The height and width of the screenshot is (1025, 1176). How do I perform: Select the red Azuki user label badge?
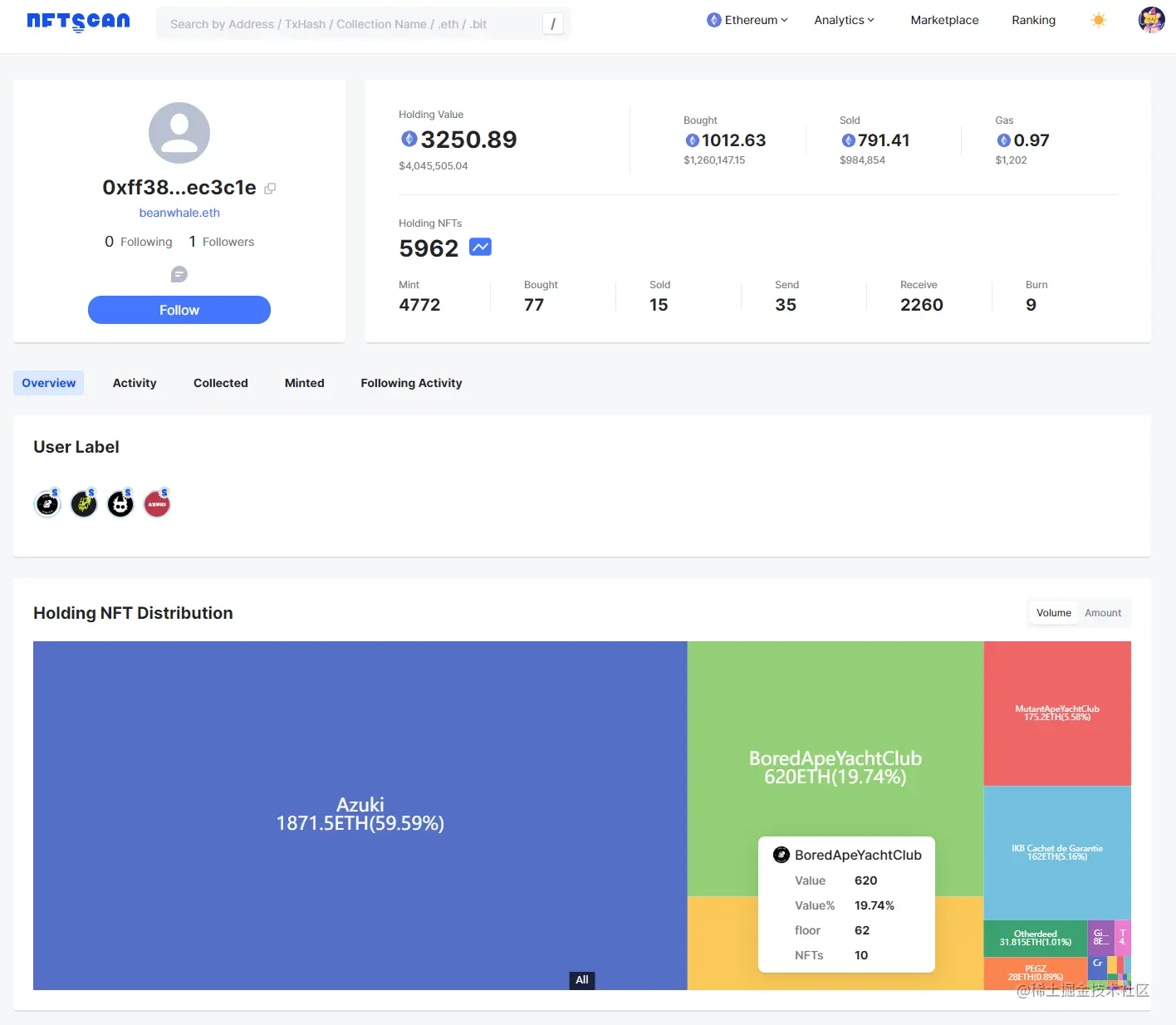[x=157, y=503]
